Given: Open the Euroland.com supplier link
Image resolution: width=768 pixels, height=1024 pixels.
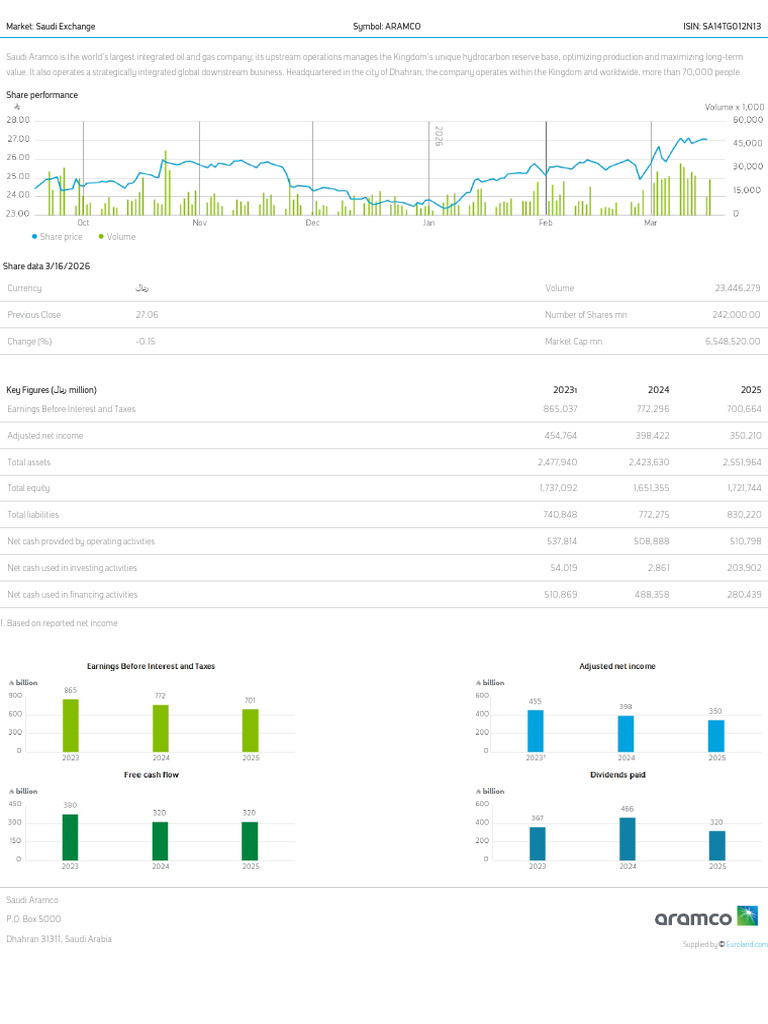Looking at the screenshot, I should pyautogui.click(x=746, y=944).
